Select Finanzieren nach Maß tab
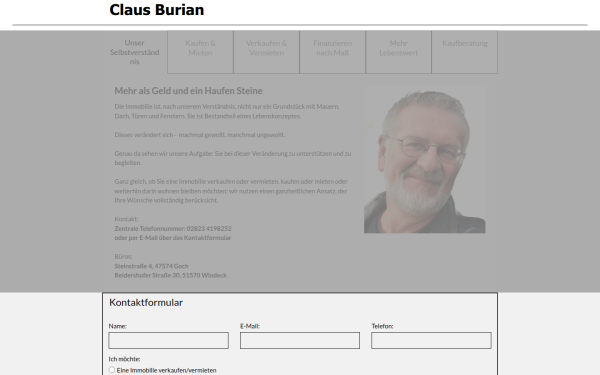600x375 pixels. coord(333,52)
